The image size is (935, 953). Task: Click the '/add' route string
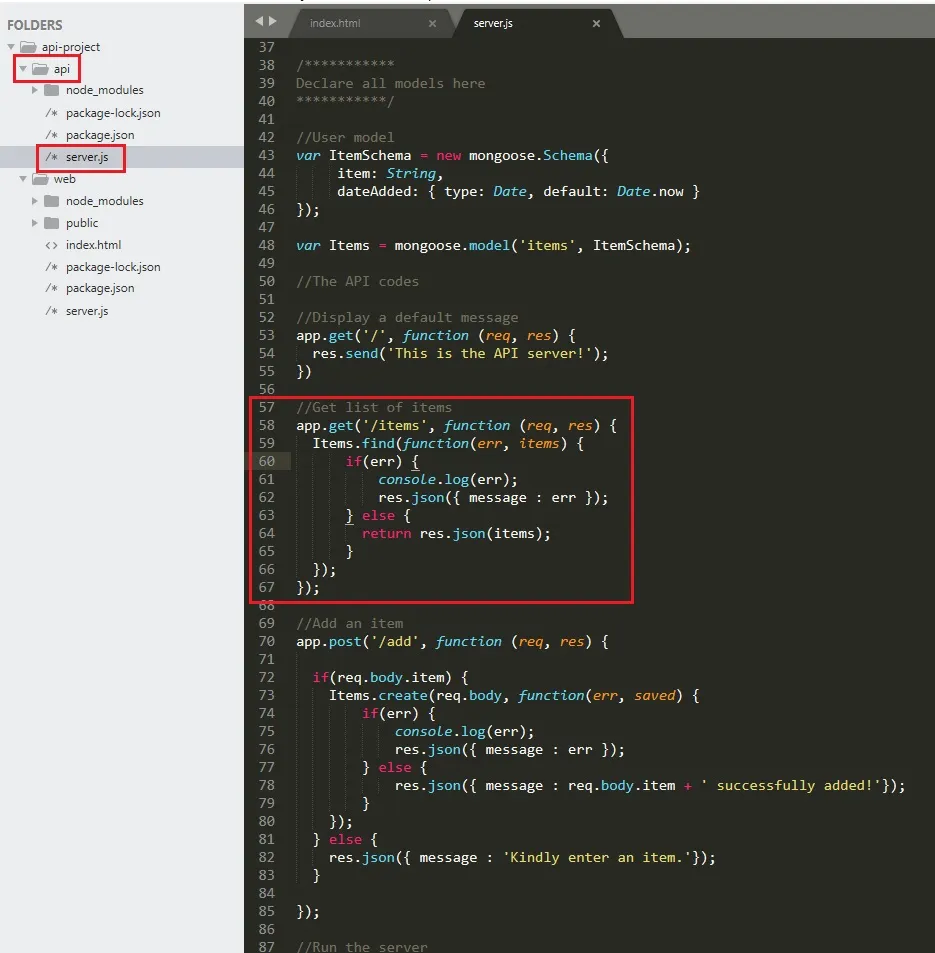coord(395,641)
